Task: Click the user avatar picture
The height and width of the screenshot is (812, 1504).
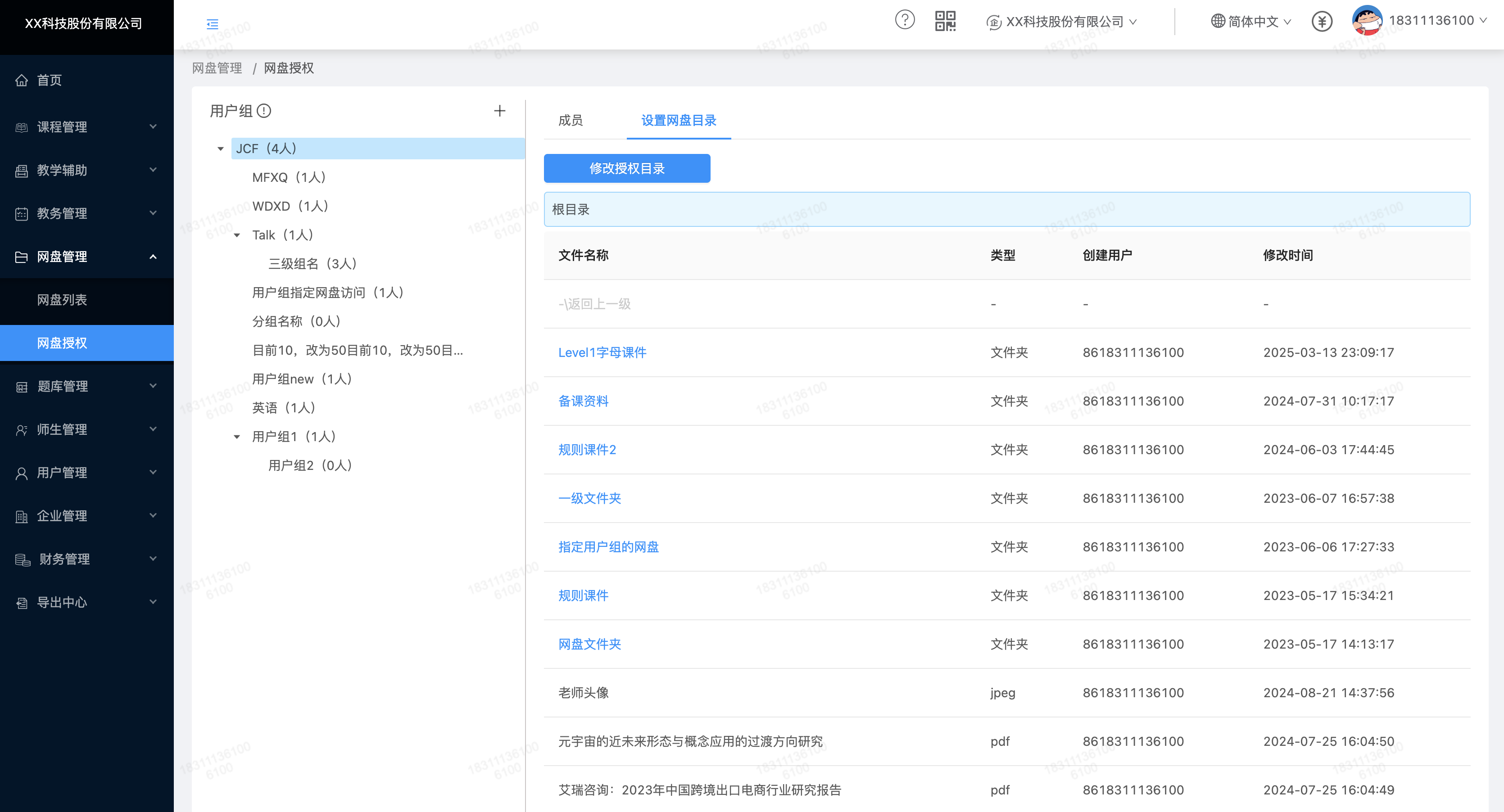Action: click(x=1366, y=20)
